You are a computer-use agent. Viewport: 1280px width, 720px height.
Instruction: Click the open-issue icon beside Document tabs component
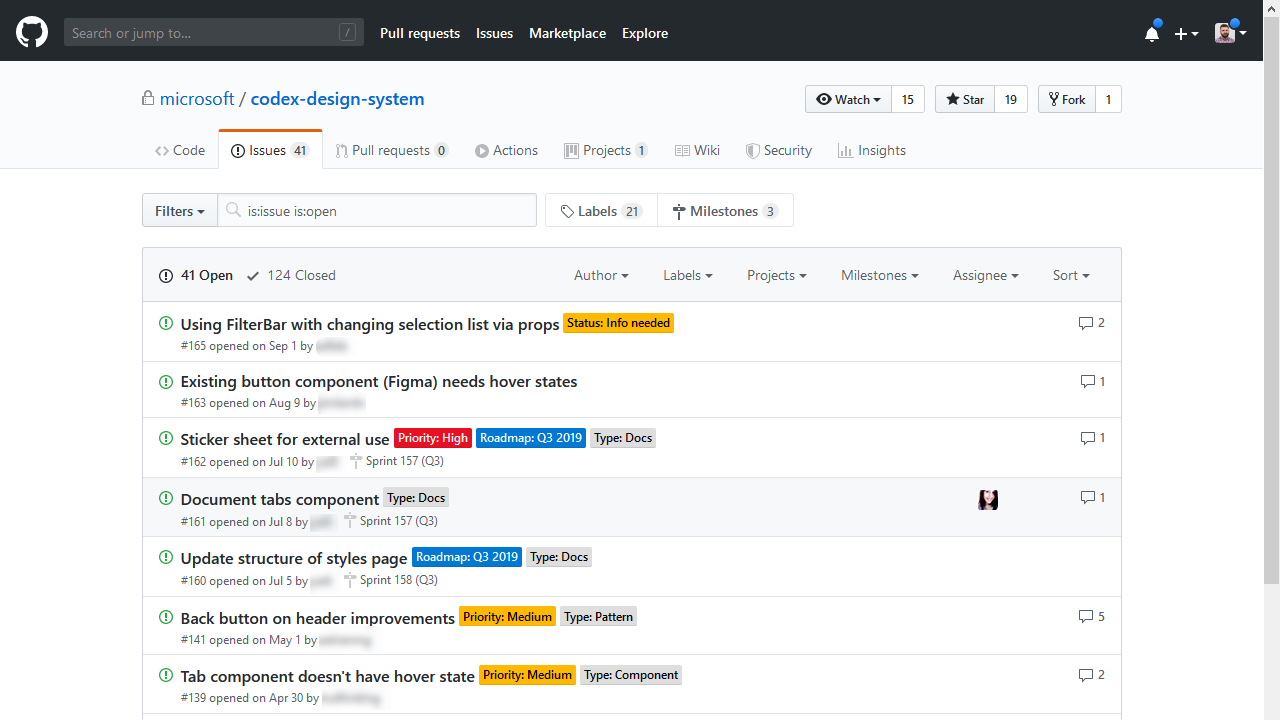click(166, 498)
